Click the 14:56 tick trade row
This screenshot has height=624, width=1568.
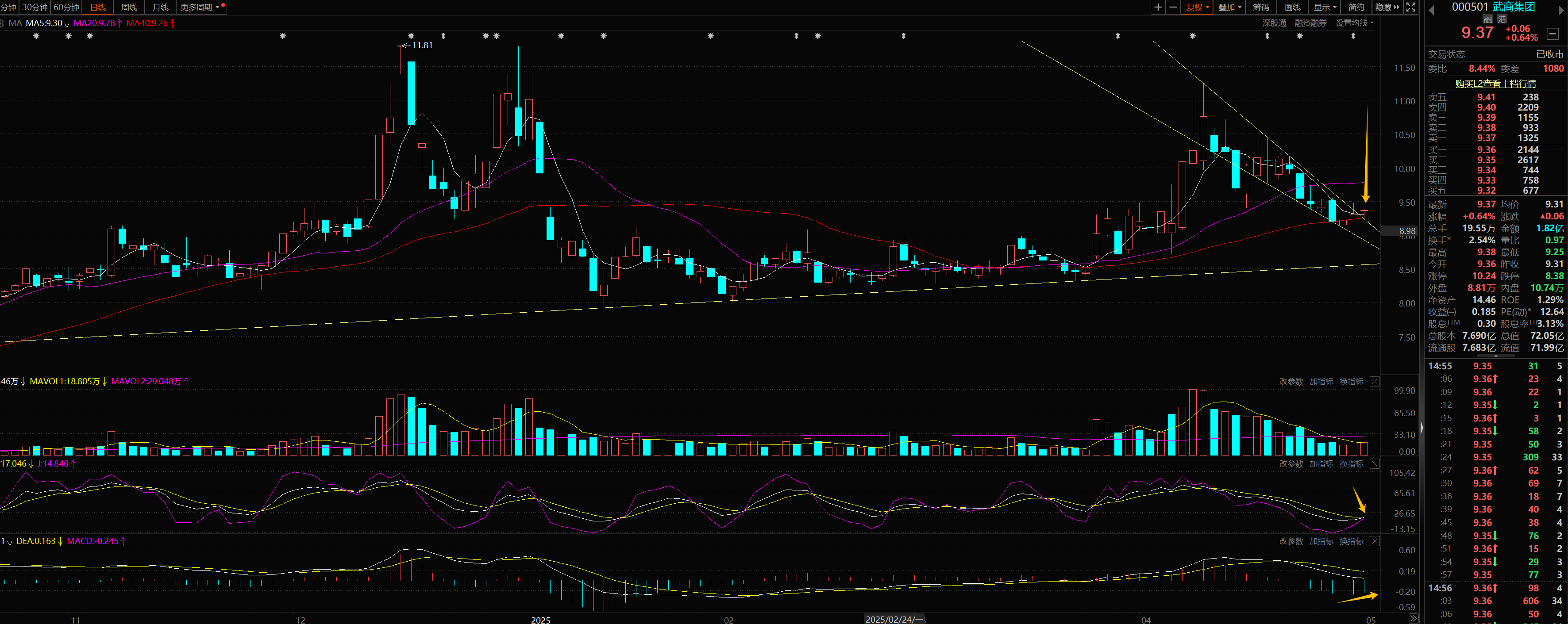tap(1495, 587)
